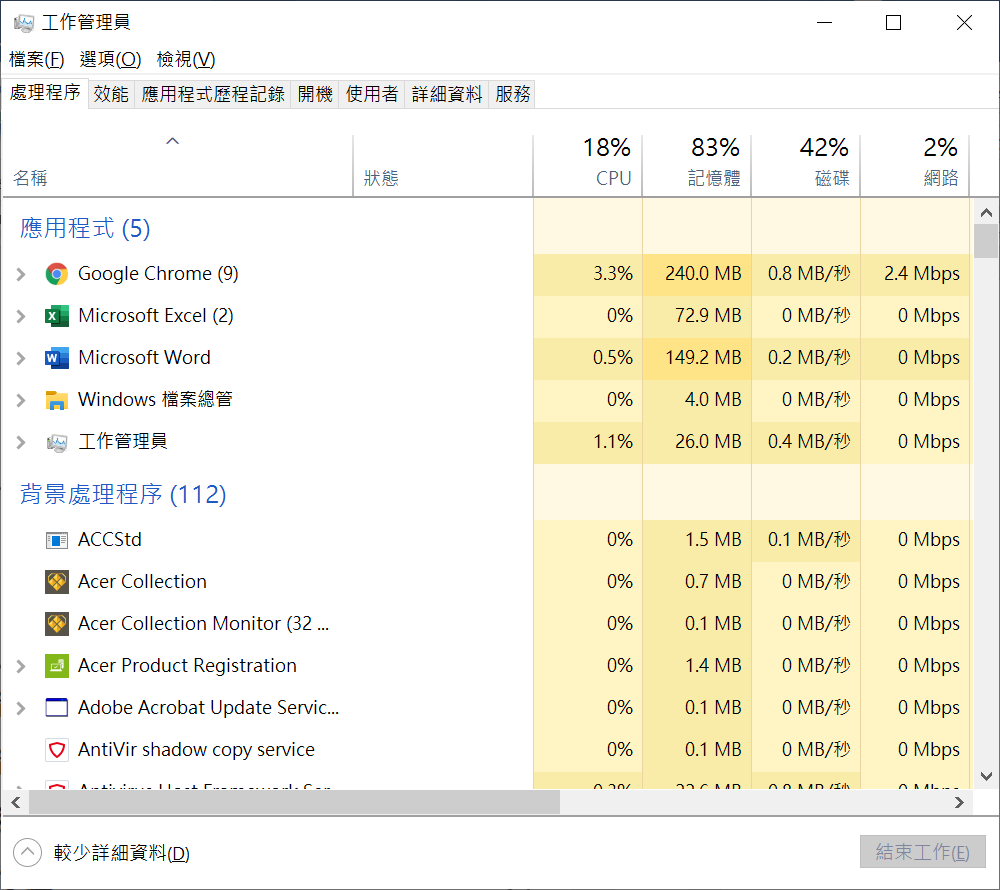Viewport: 1000px width, 890px height.
Task: Click the Microsoft Excel process icon
Action: (57, 316)
